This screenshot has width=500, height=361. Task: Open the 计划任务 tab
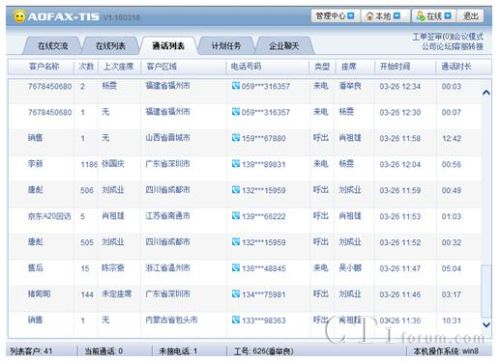point(226,46)
